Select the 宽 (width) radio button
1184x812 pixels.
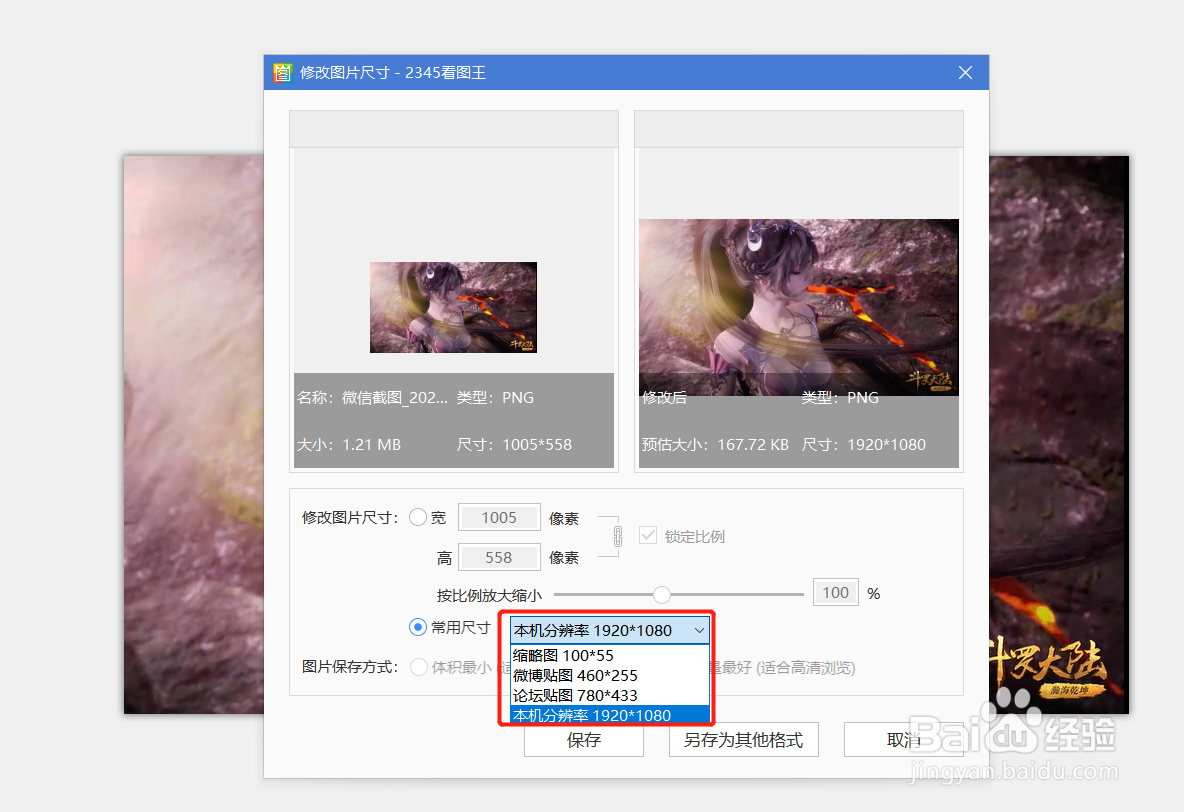[418, 517]
